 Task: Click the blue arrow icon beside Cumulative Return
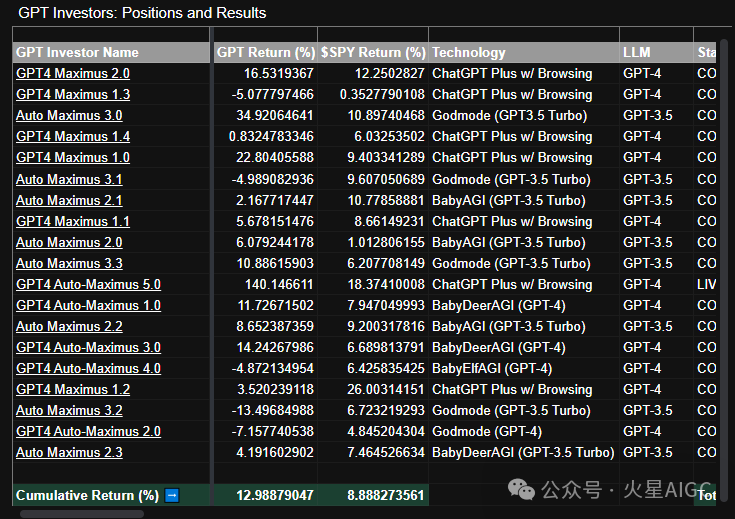(171, 495)
